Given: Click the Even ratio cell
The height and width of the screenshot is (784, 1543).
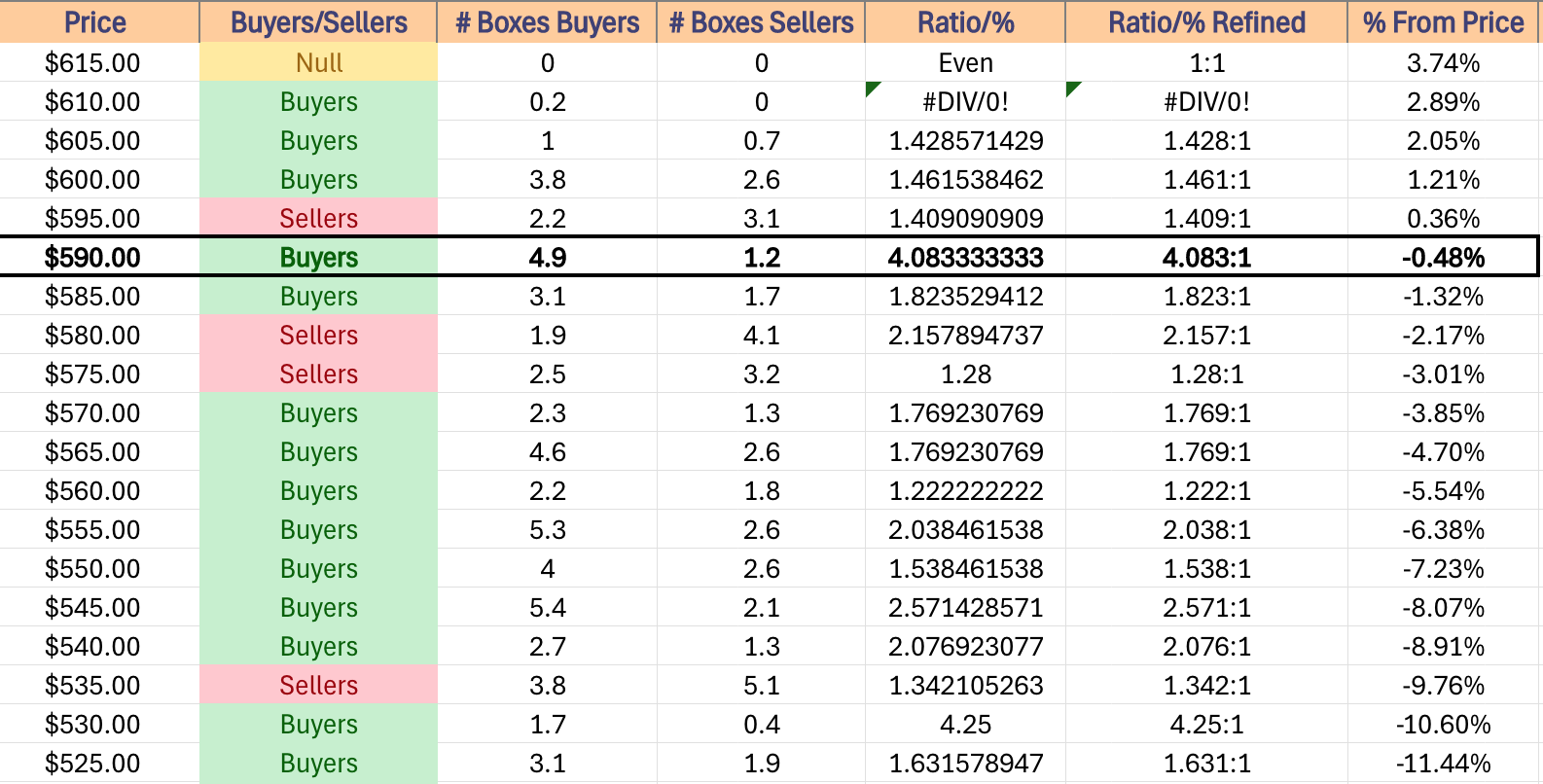Looking at the screenshot, I should (965, 62).
